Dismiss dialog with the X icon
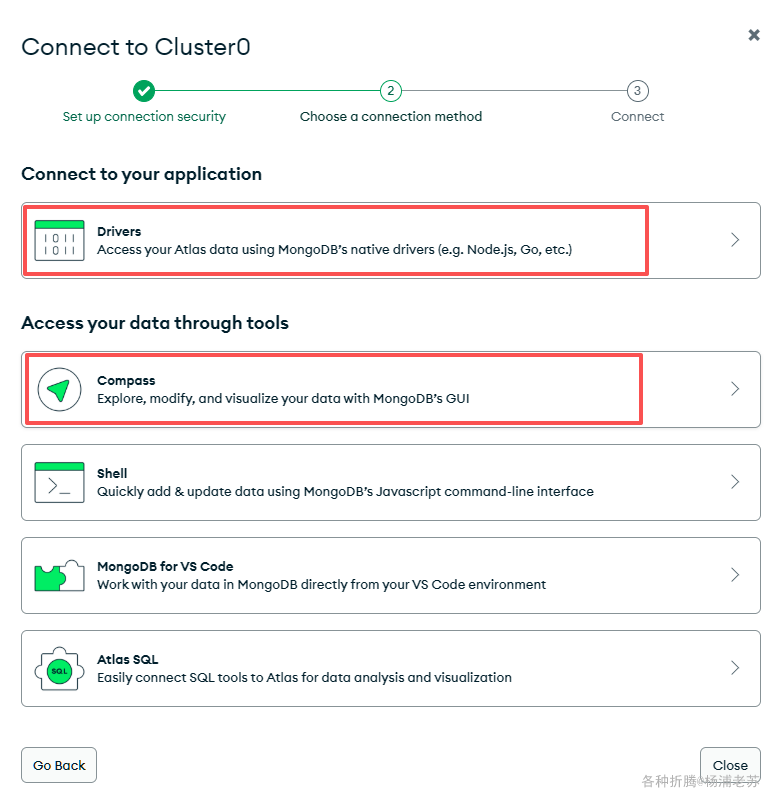This screenshot has width=781, height=808. 754,35
